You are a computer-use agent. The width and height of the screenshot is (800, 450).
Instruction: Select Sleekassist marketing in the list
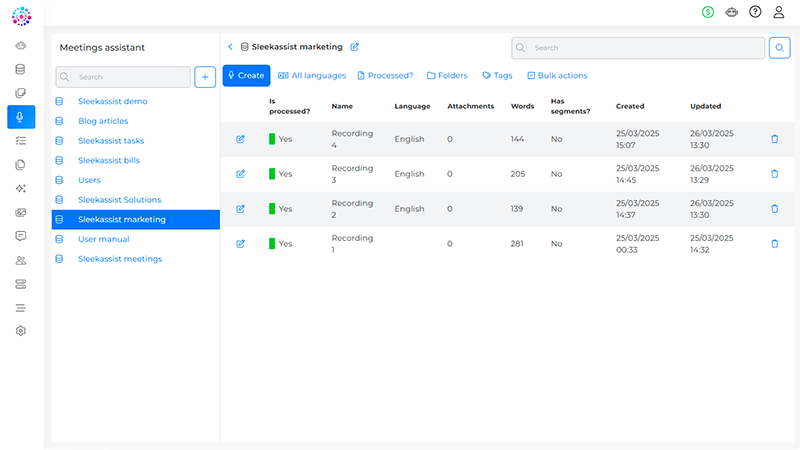click(136, 219)
